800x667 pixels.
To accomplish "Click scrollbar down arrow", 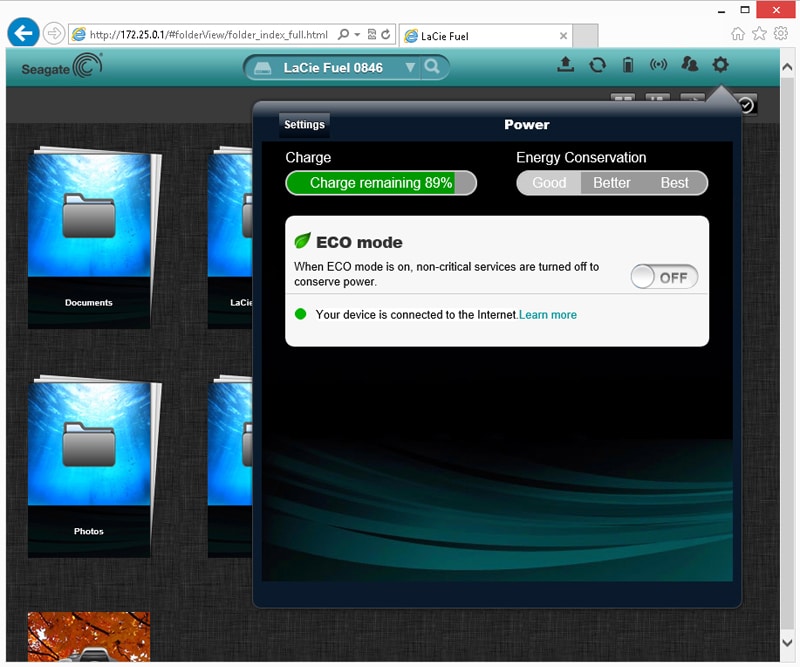I will click(x=787, y=642).
